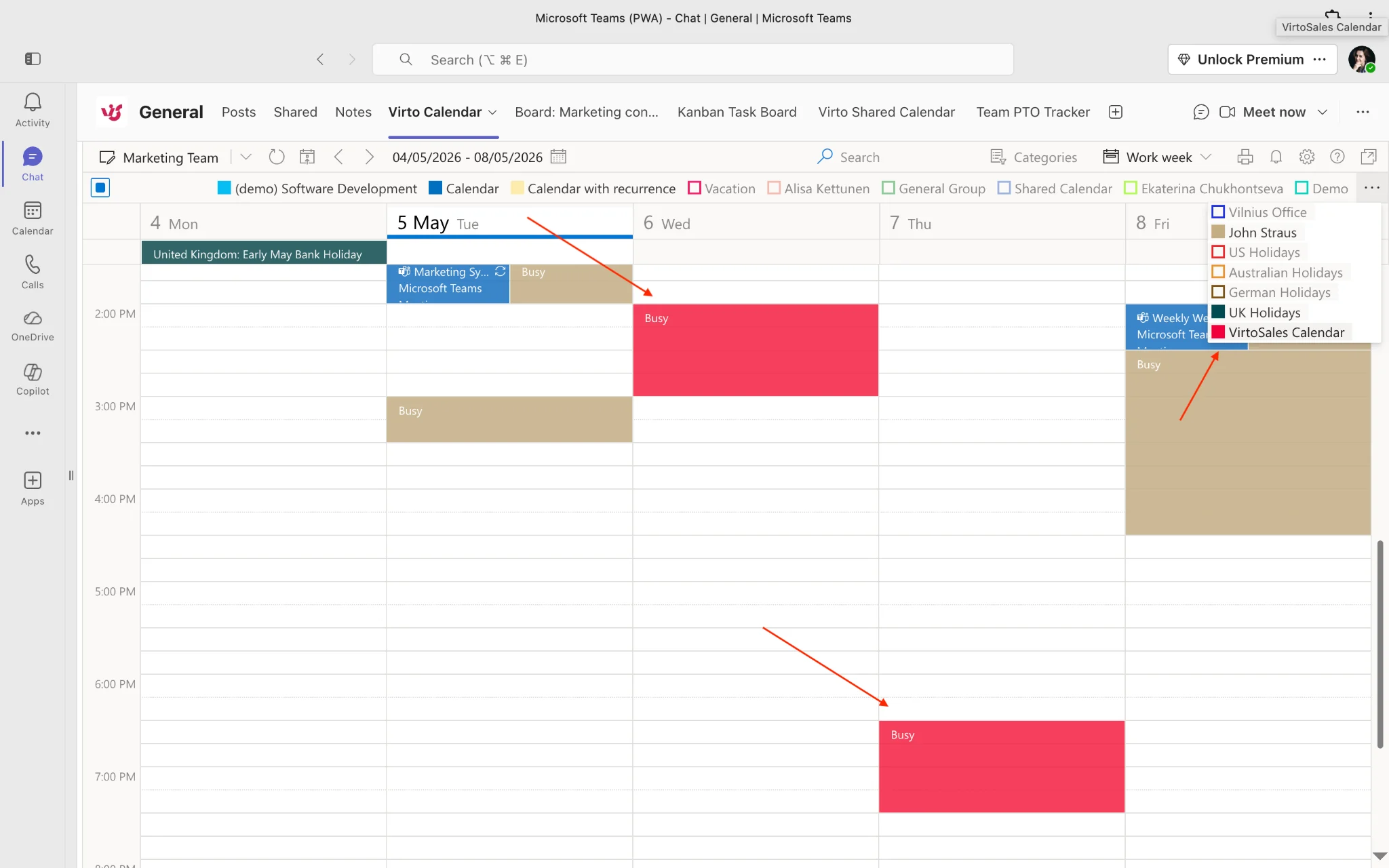Toggle General Group calendar checkbox

coord(888,188)
